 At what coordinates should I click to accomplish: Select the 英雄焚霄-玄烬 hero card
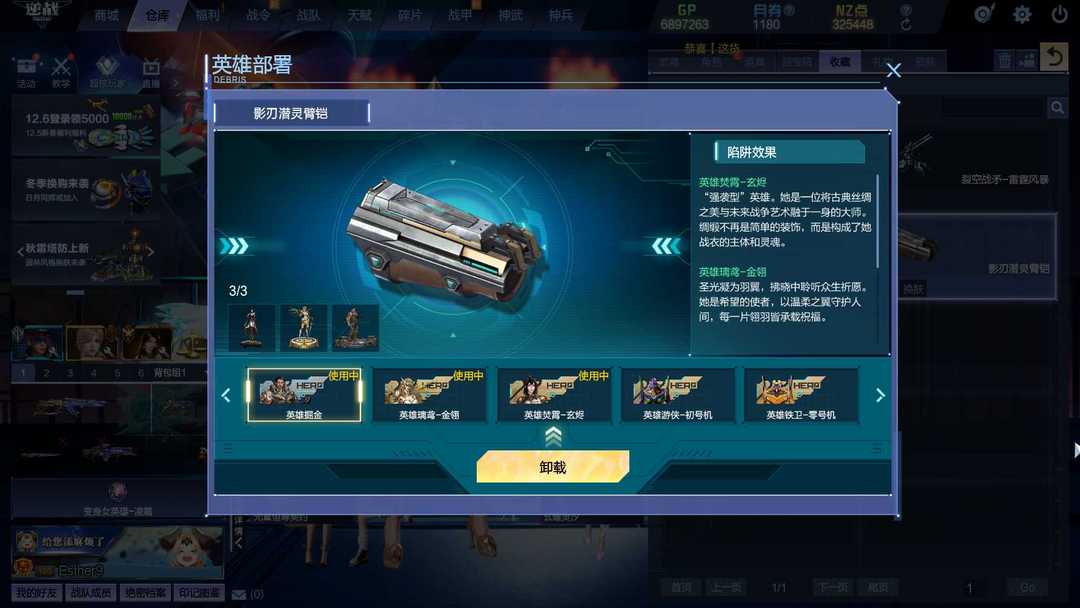point(554,395)
